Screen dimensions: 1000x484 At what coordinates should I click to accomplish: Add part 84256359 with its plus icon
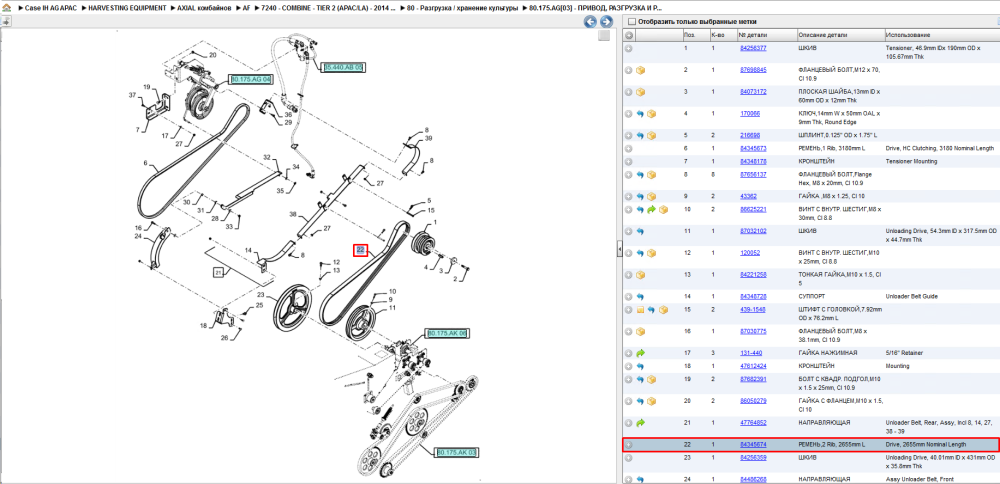629,457
